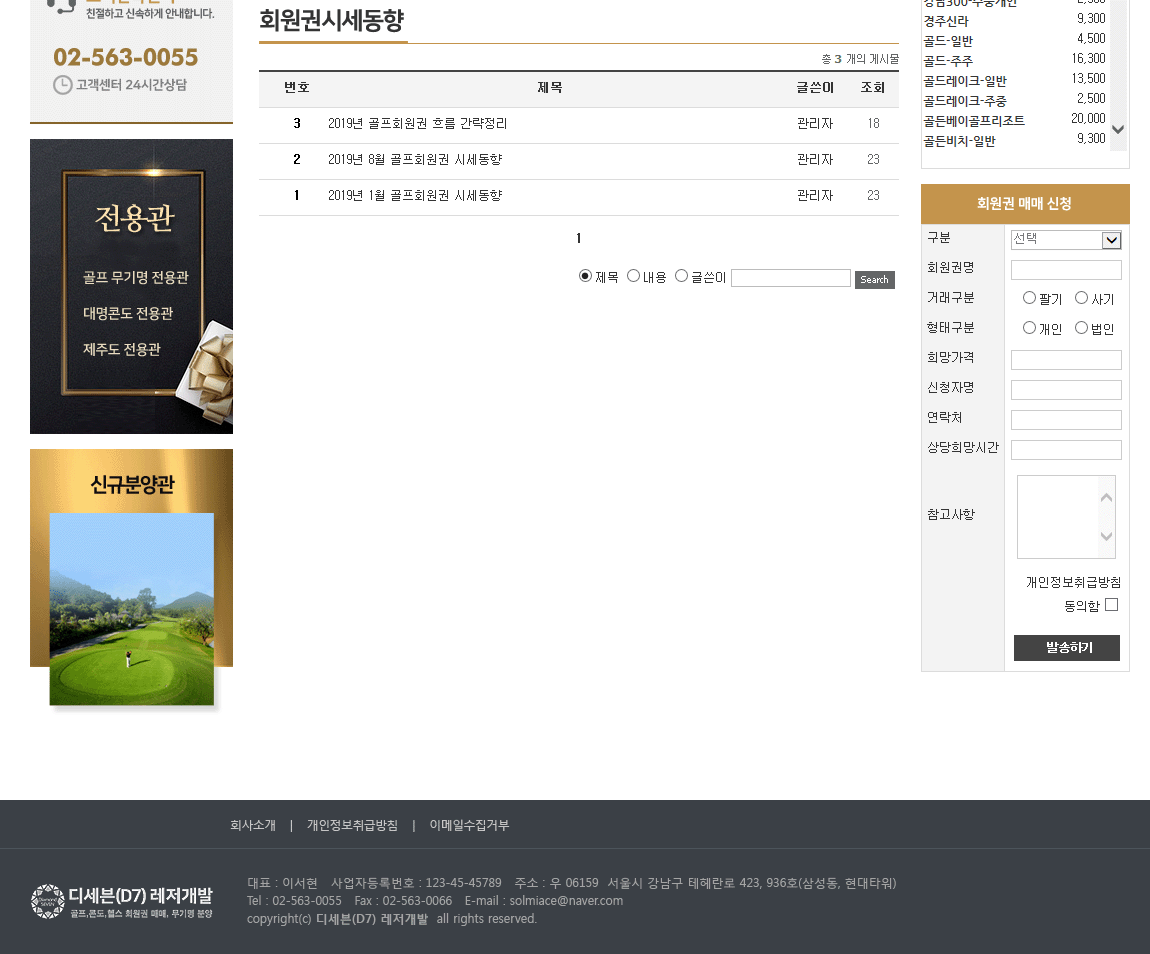The width and height of the screenshot is (1150, 954).
Task: Click the board search text field
Action: point(790,278)
